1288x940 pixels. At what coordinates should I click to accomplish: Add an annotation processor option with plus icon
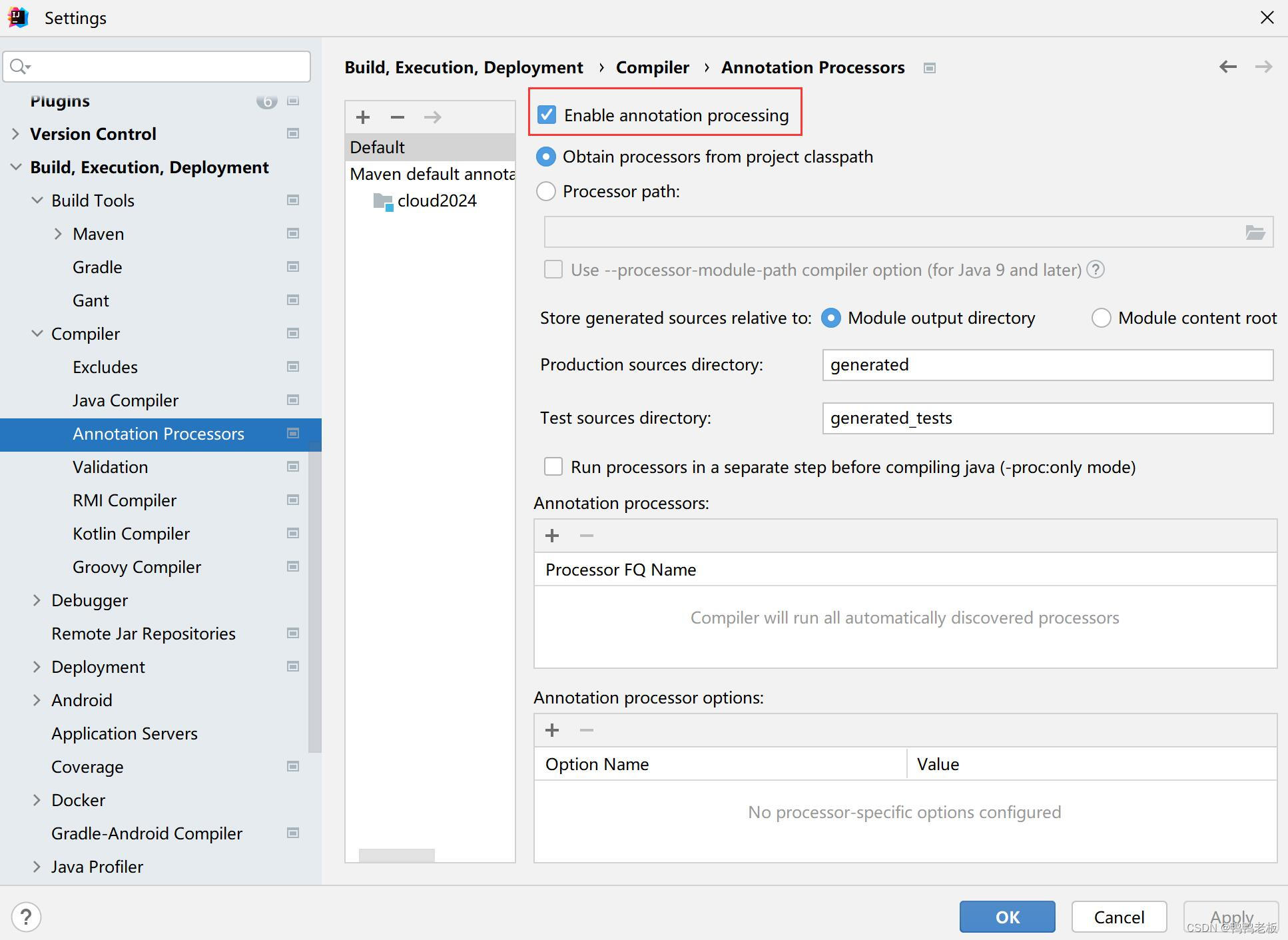tap(552, 730)
